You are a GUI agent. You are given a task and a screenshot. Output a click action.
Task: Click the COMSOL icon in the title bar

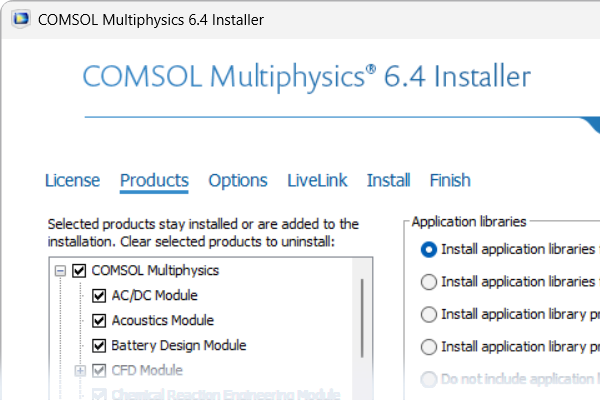click(17, 20)
